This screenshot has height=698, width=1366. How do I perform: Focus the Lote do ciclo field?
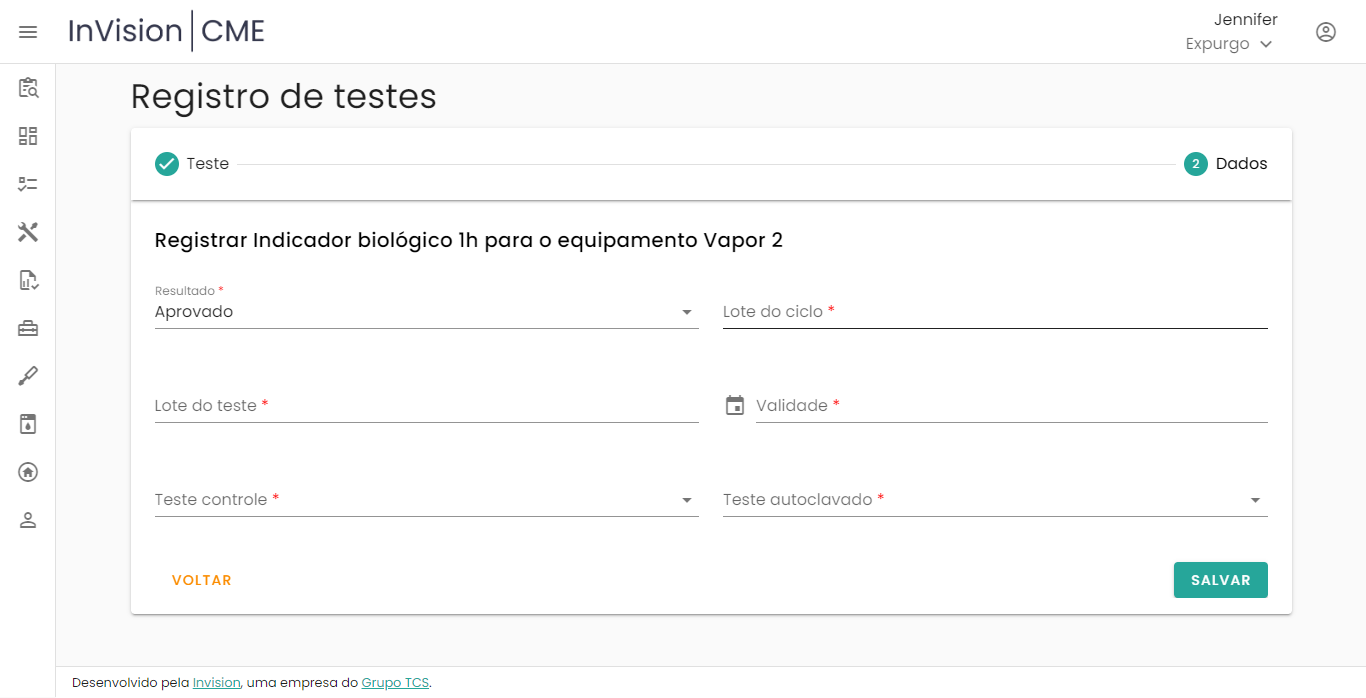pos(994,312)
